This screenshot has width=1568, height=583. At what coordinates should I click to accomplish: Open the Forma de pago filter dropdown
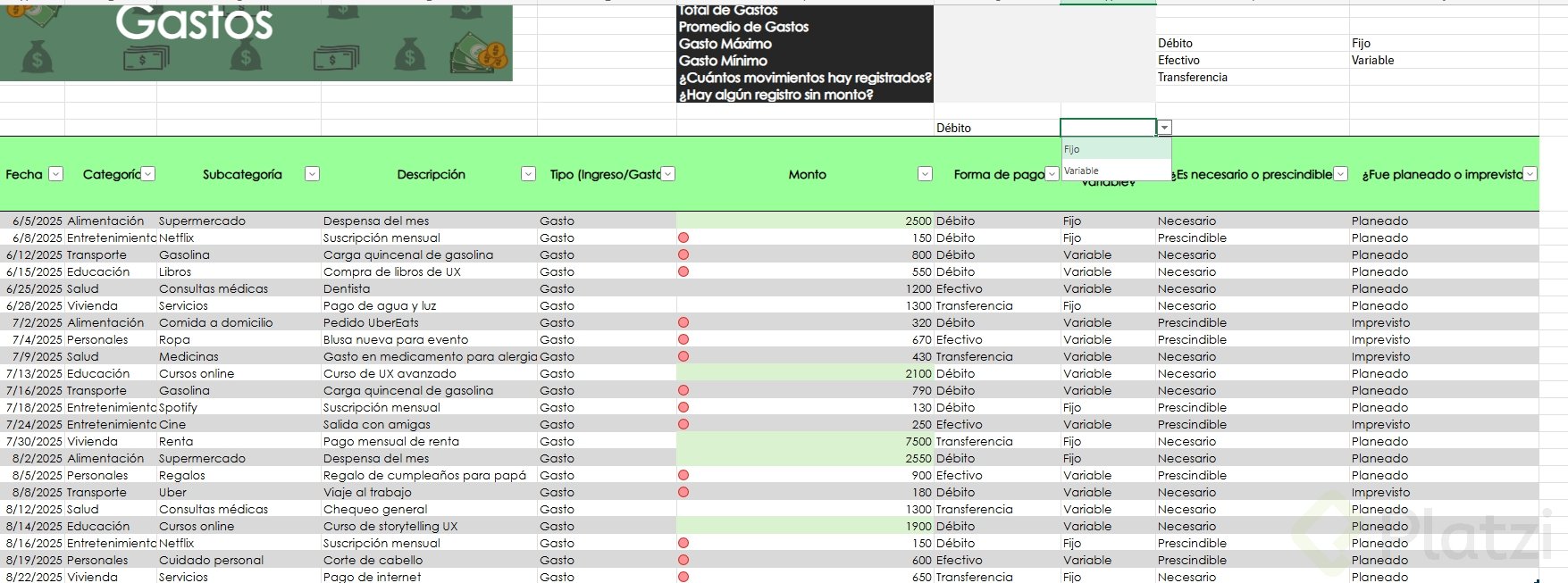tap(1052, 174)
